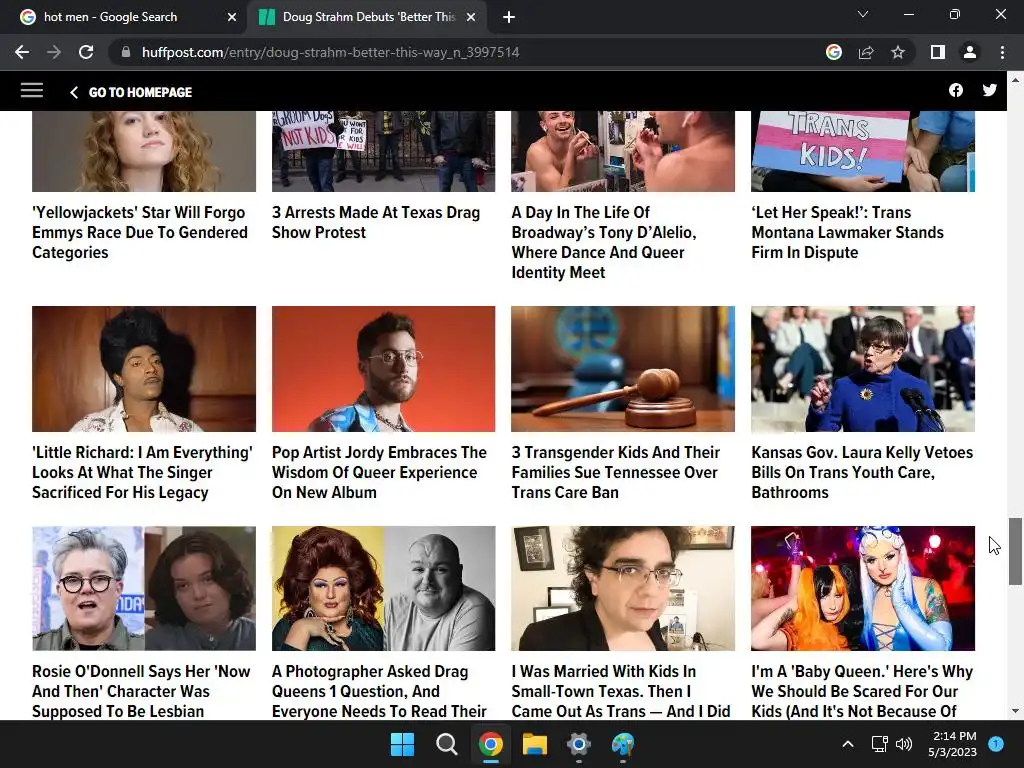
Task: Share article on Facebook icon
Action: (955, 91)
